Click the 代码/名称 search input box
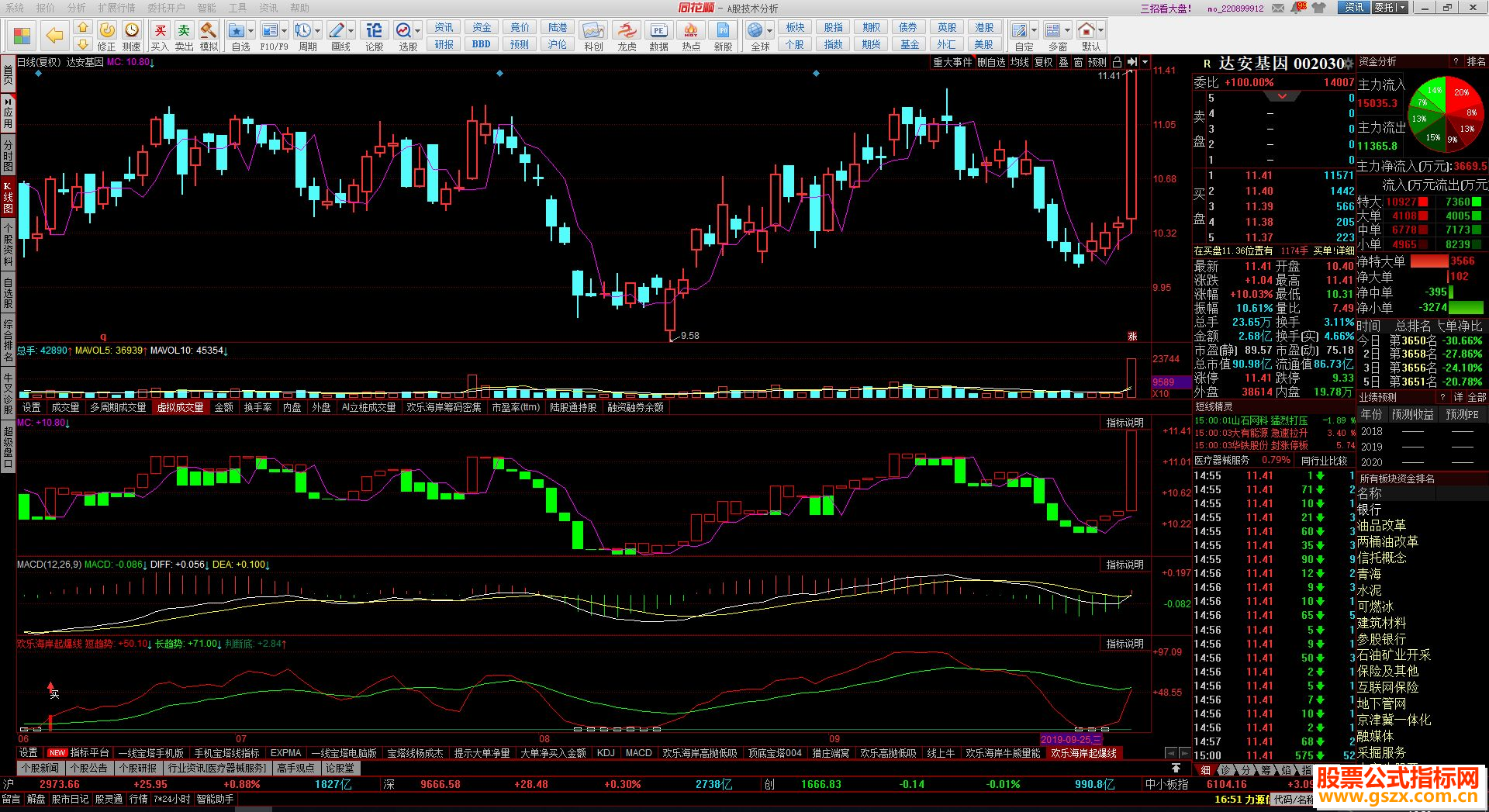Screen dimensions: 1489x812 [x=1293, y=800]
